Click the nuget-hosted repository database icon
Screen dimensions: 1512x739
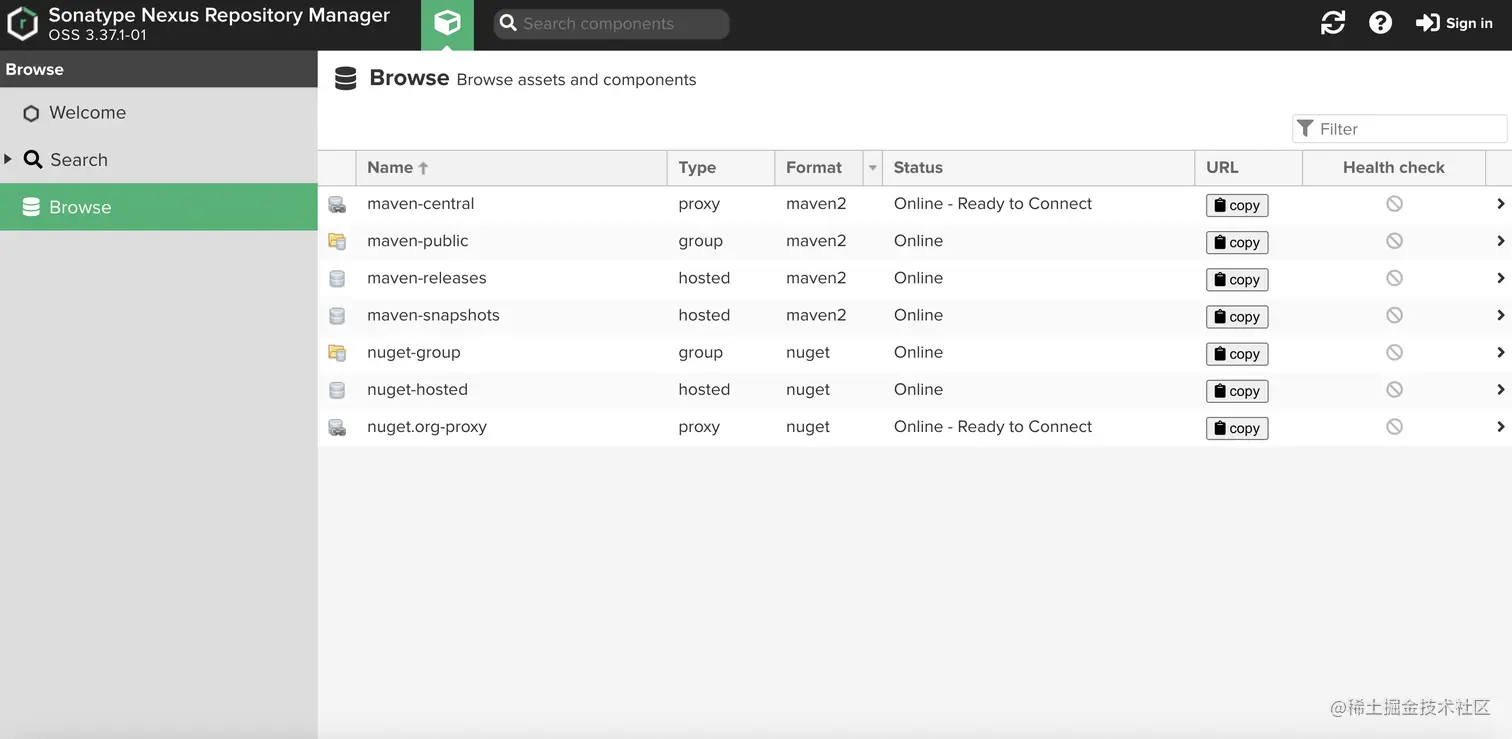tap(337, 390)
